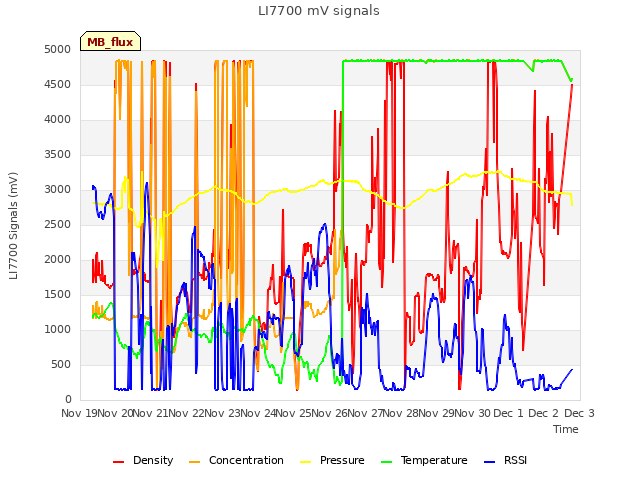Viewport: 640px width, 480px height.
Task: Click the 2500 y-axis tick label
Action: point(58,224)
